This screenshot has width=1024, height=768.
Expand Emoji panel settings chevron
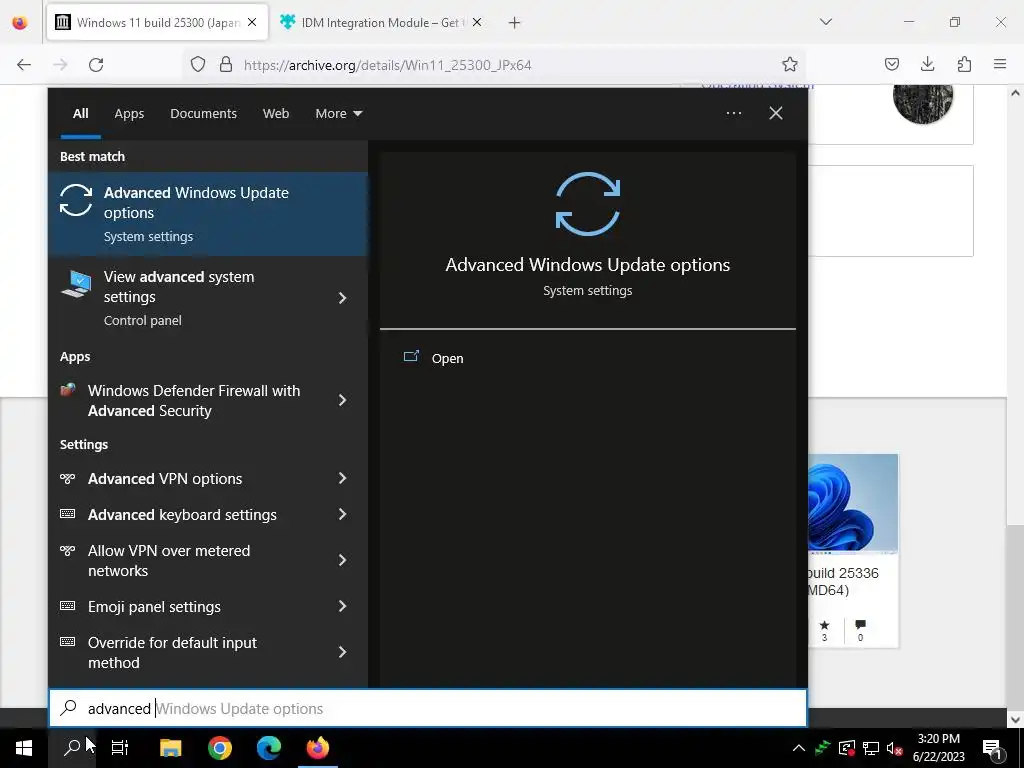coord(342,607)
